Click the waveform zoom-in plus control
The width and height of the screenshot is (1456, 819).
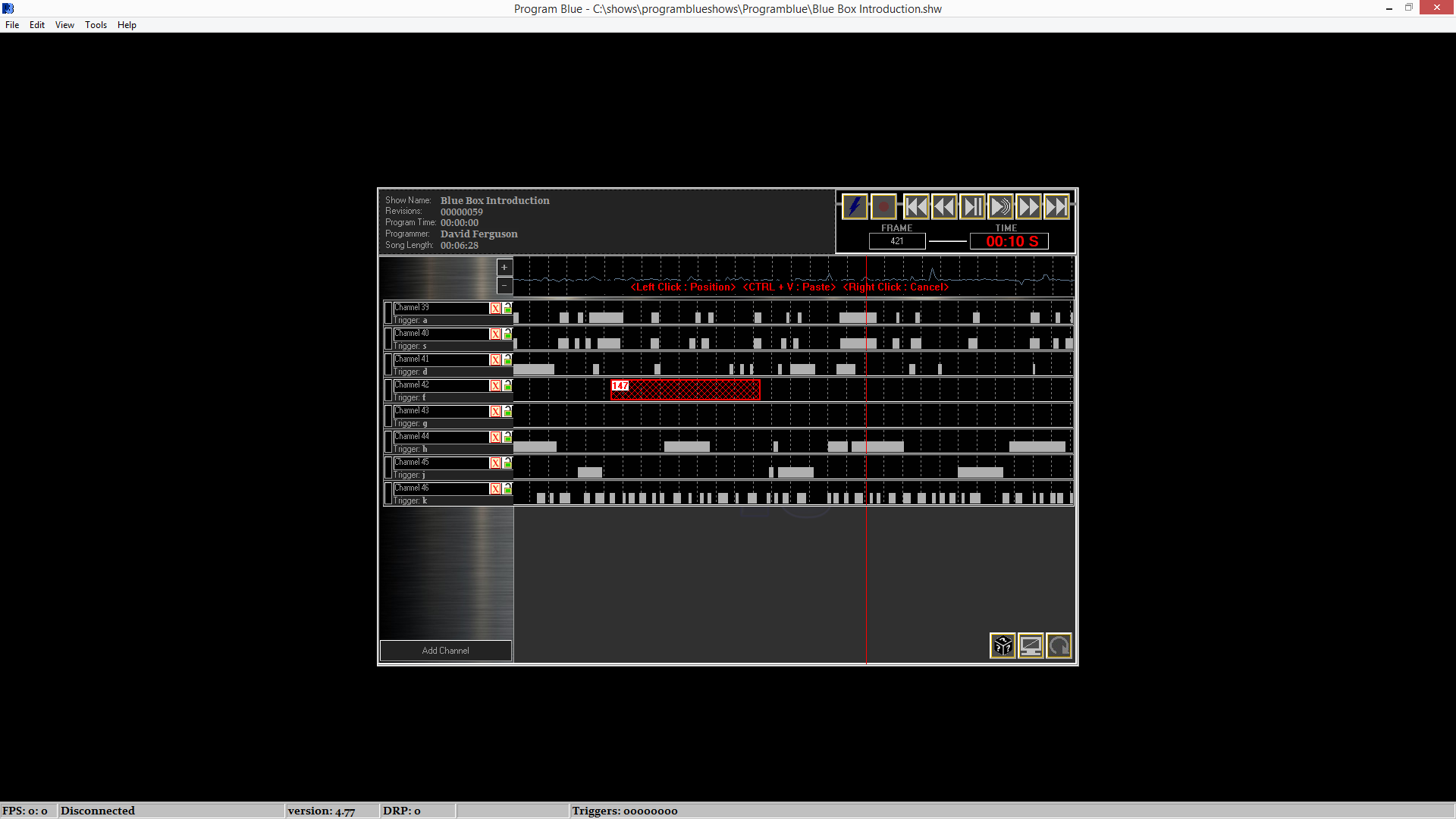(x=504, y=267)
